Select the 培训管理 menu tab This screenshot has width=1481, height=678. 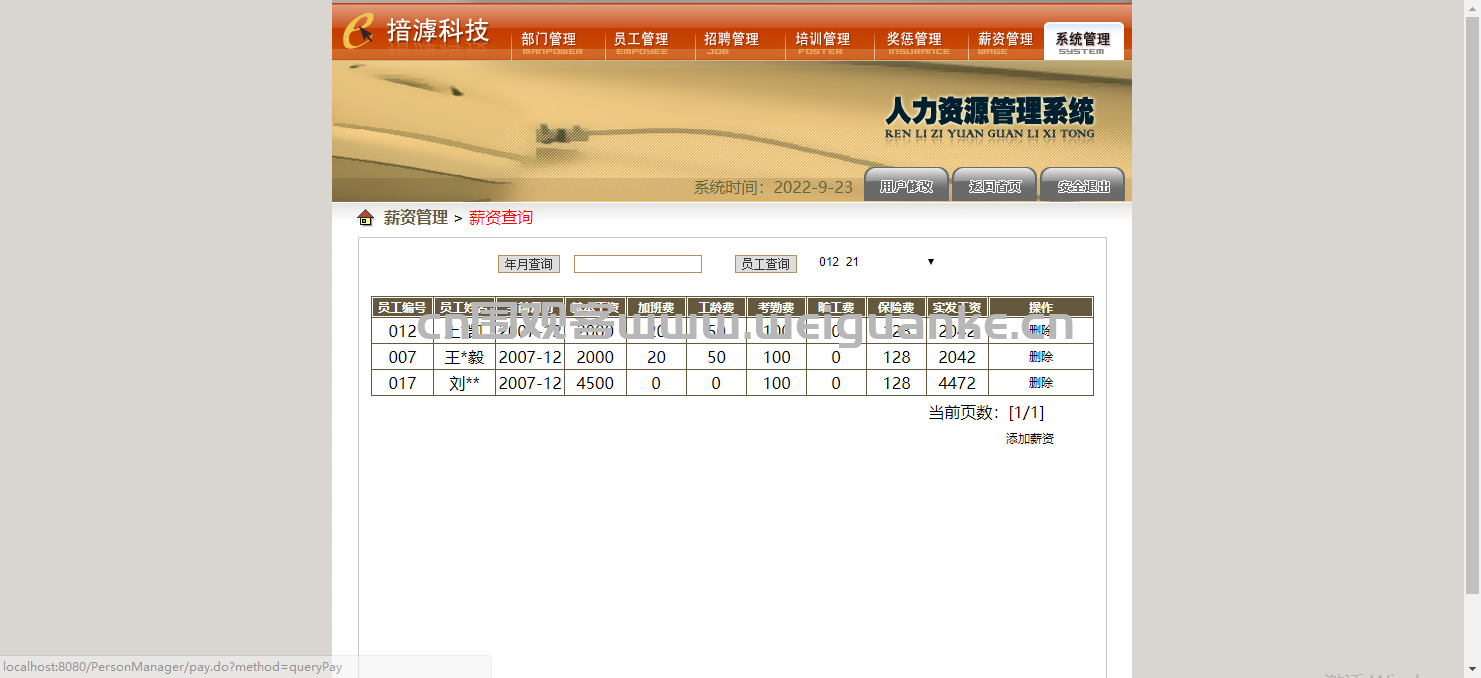[822, 41]
